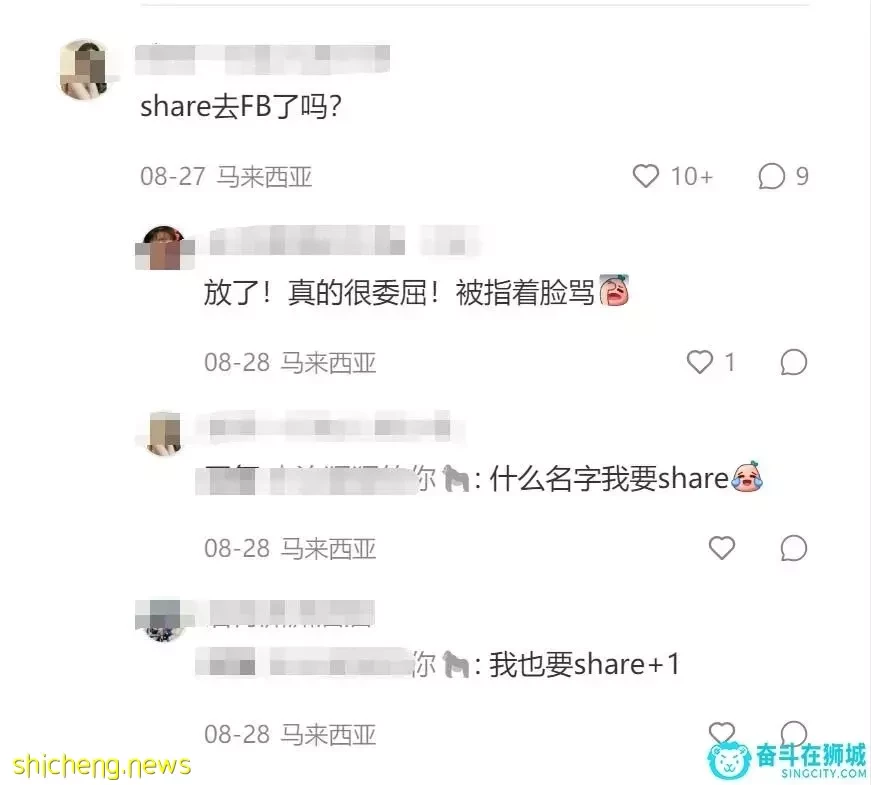The height and width of the screenshot is (785, 871).
Task: Reply to the "我也要share+1" comment
Action: 794,732
